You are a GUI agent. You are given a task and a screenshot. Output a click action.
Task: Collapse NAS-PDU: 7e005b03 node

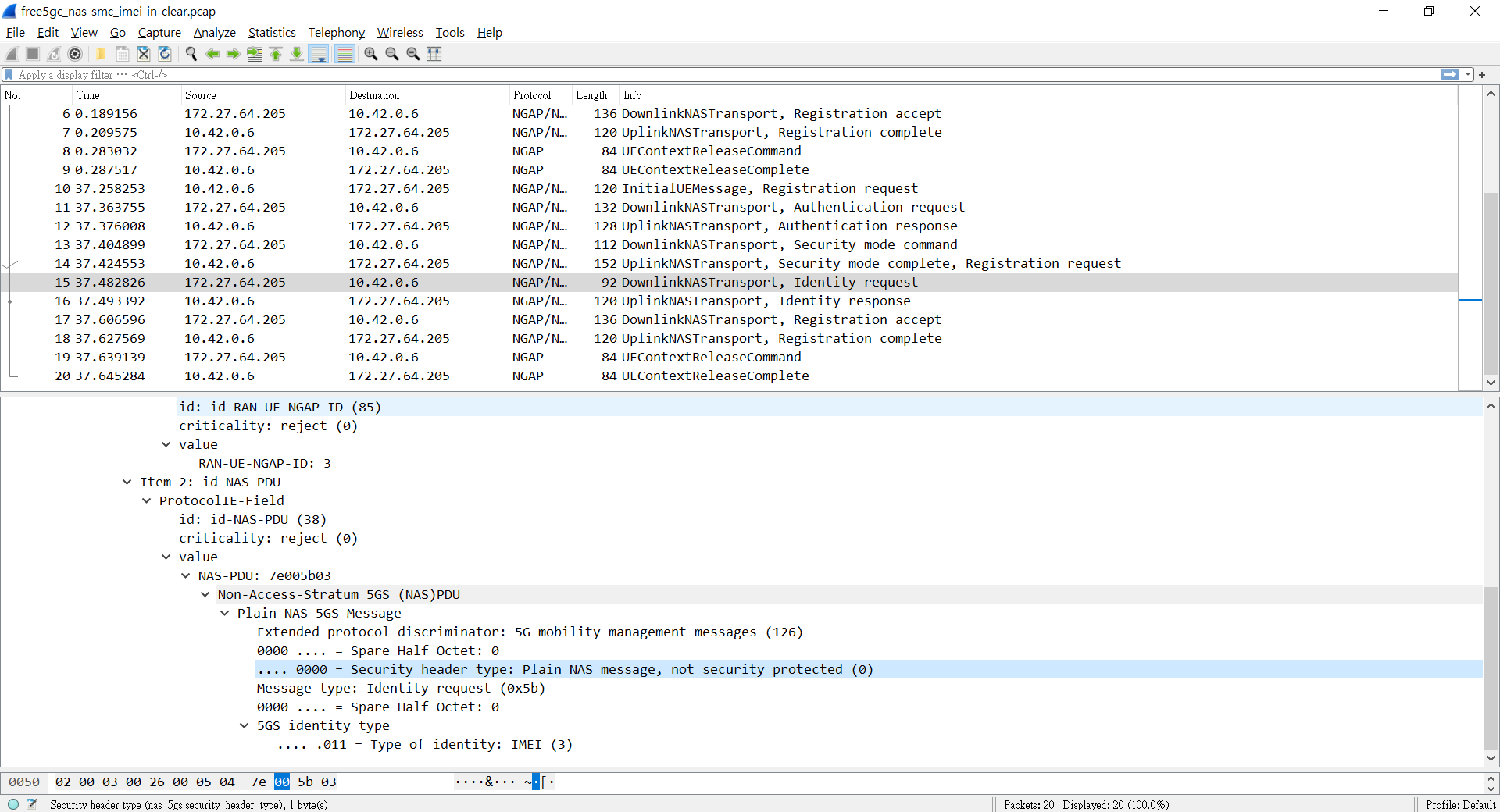point(185,576)
